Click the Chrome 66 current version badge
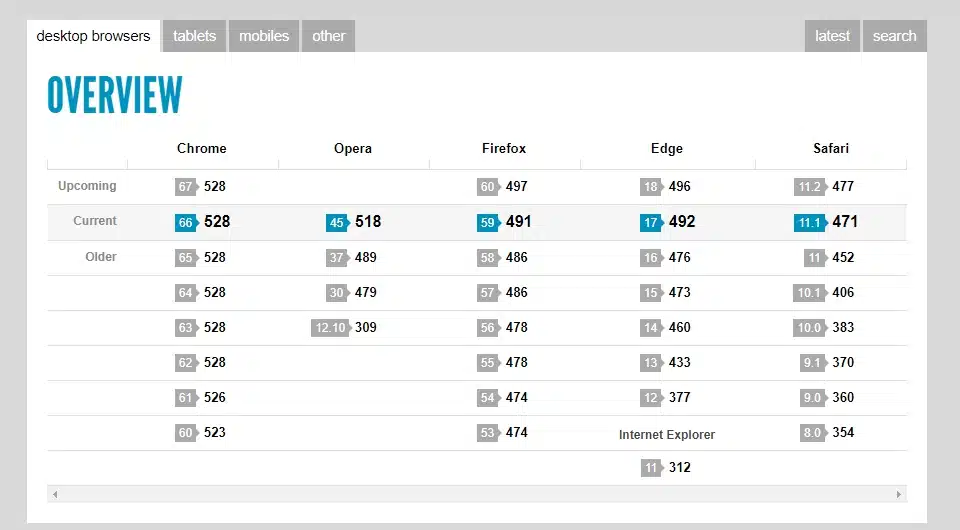This screenshot has width=960, height=530. pyautogui.click(x=185, y=222)
